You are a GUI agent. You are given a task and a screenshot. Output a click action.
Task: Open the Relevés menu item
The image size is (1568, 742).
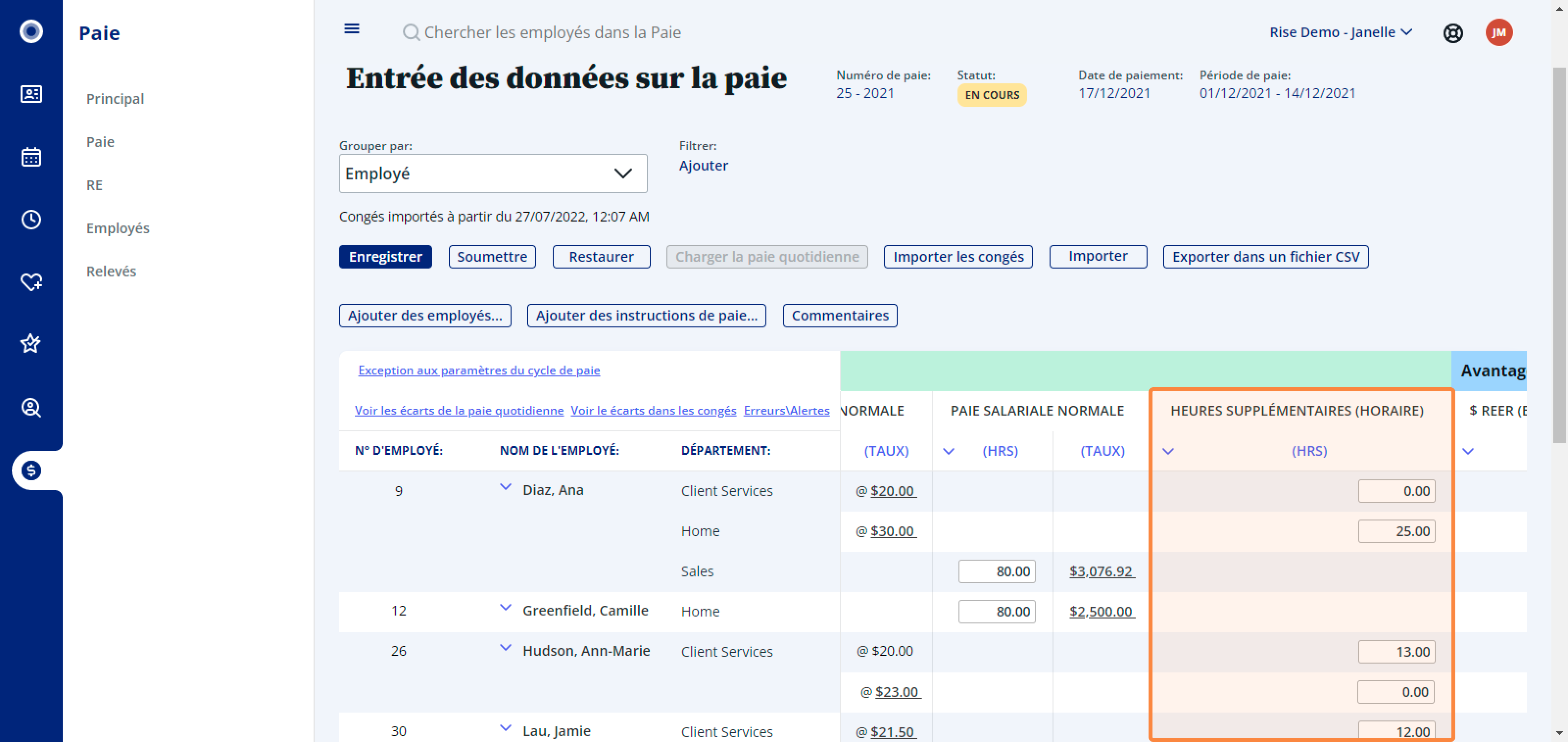[111, 272]
